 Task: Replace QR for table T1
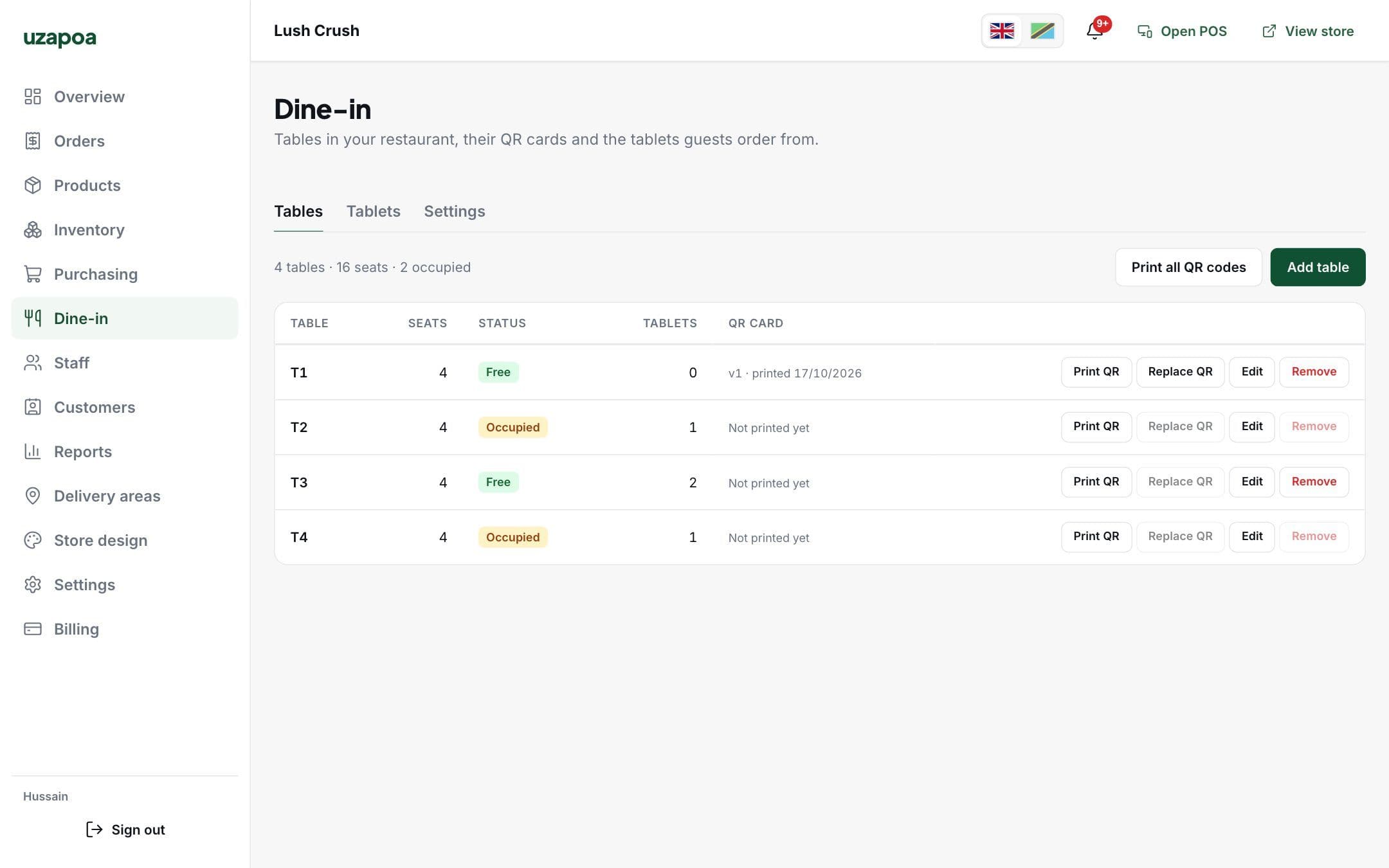click(1180, 372)
